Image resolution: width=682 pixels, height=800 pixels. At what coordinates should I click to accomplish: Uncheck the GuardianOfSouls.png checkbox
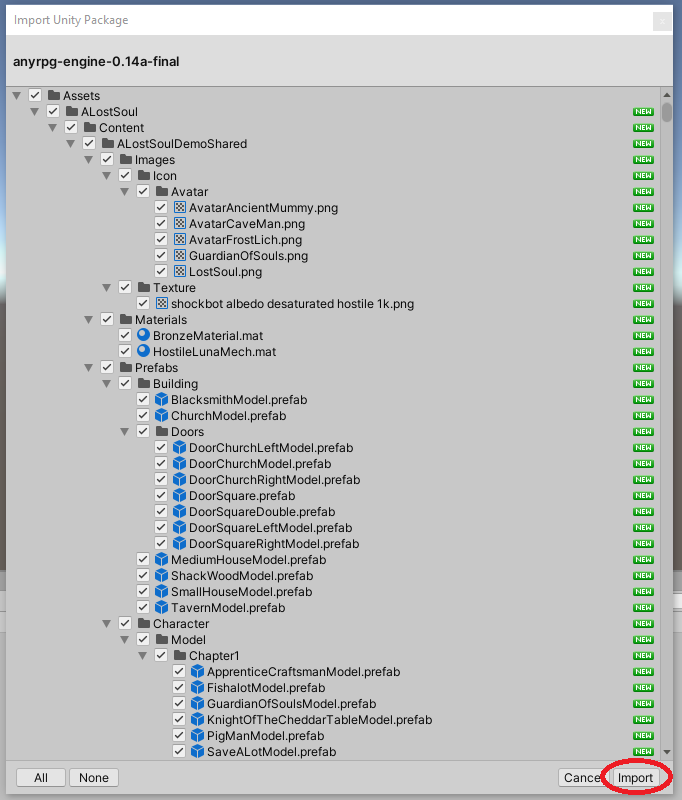coord(162,256)
